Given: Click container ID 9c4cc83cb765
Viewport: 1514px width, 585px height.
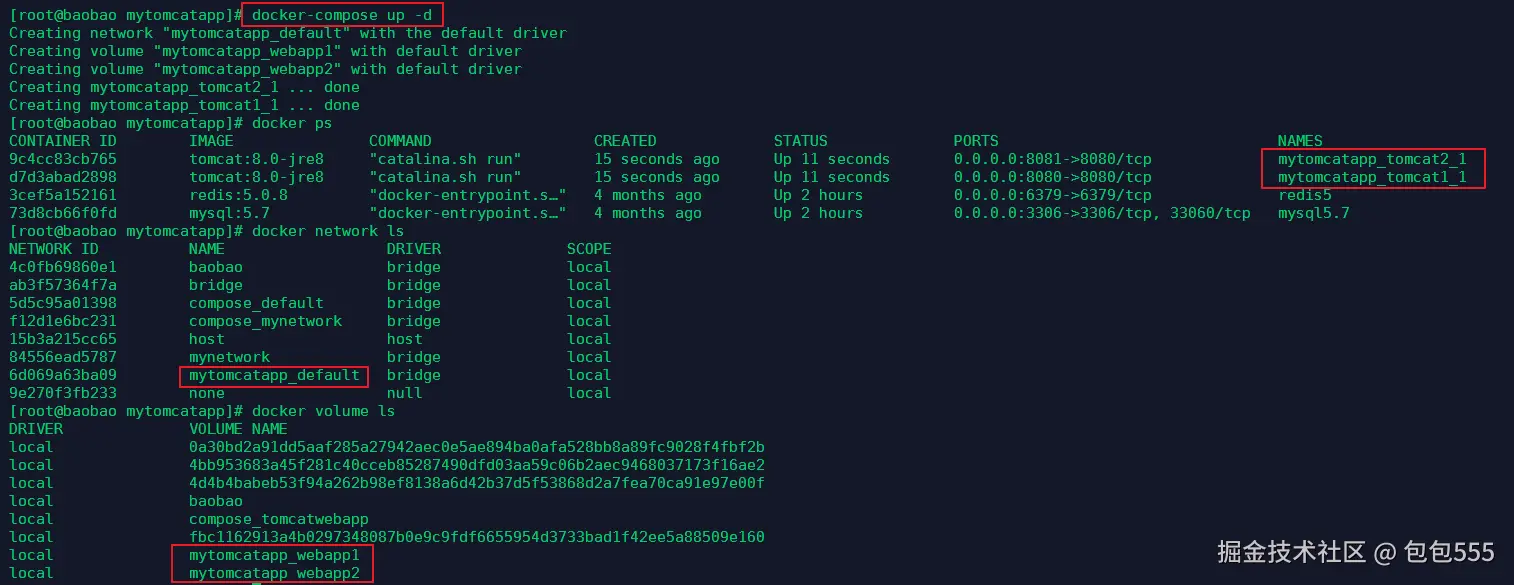Looking at the screenshot, I should (62, 159).
